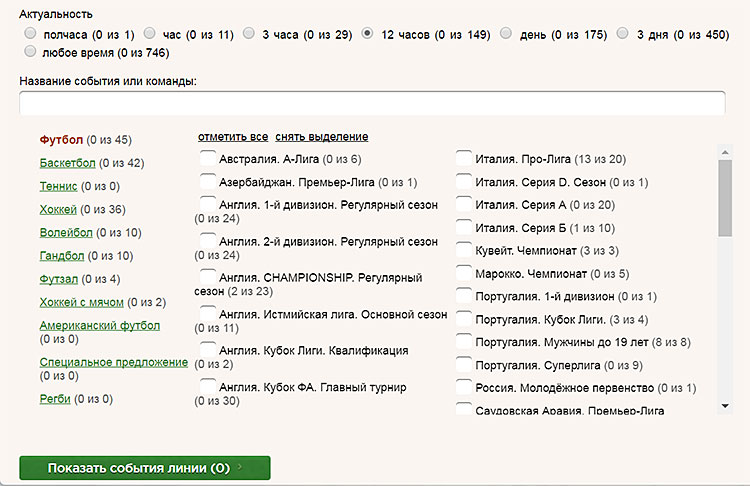Toggle the Португалия Суперлига checkbox
This screenshot has width=750, height=486.
click(x=464, y=365)
